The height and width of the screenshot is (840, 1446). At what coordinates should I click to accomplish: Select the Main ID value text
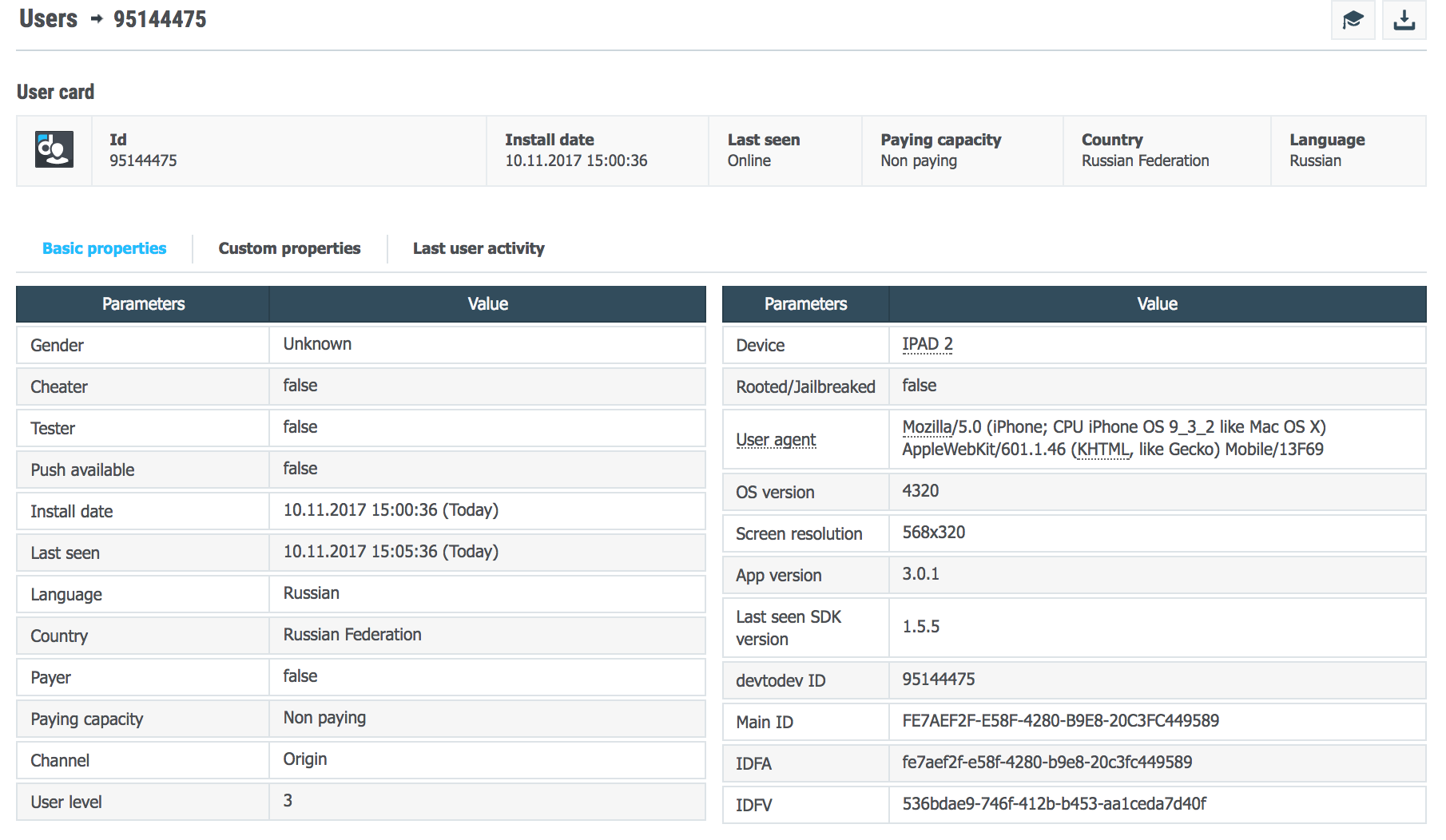1060,721
